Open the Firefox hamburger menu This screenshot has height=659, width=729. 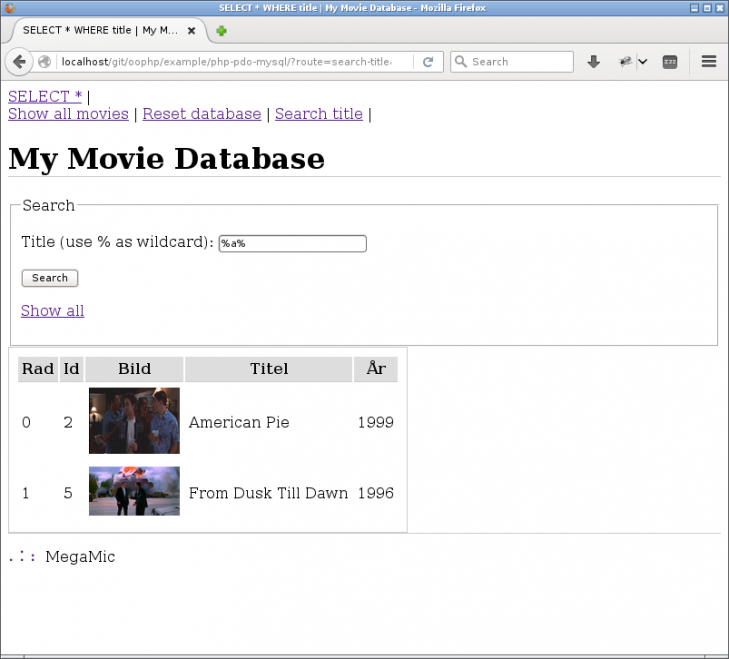coord(709,61)
